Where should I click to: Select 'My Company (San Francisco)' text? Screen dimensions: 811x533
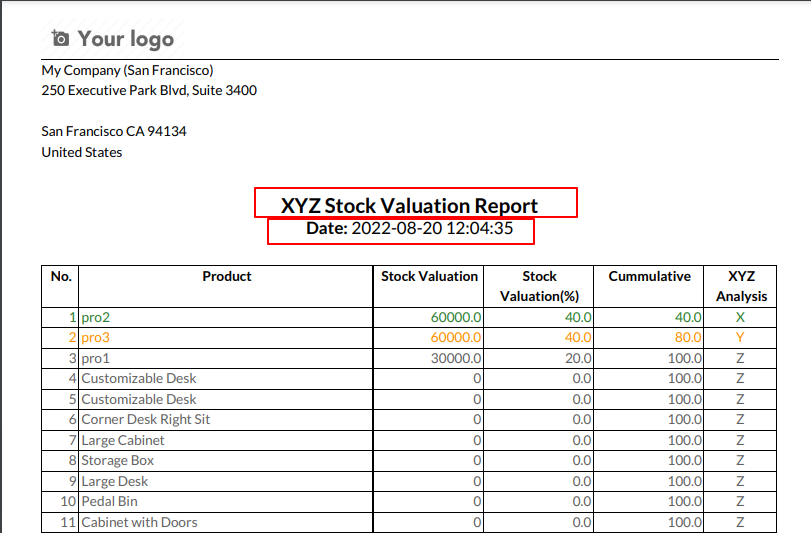click(127, 70)
